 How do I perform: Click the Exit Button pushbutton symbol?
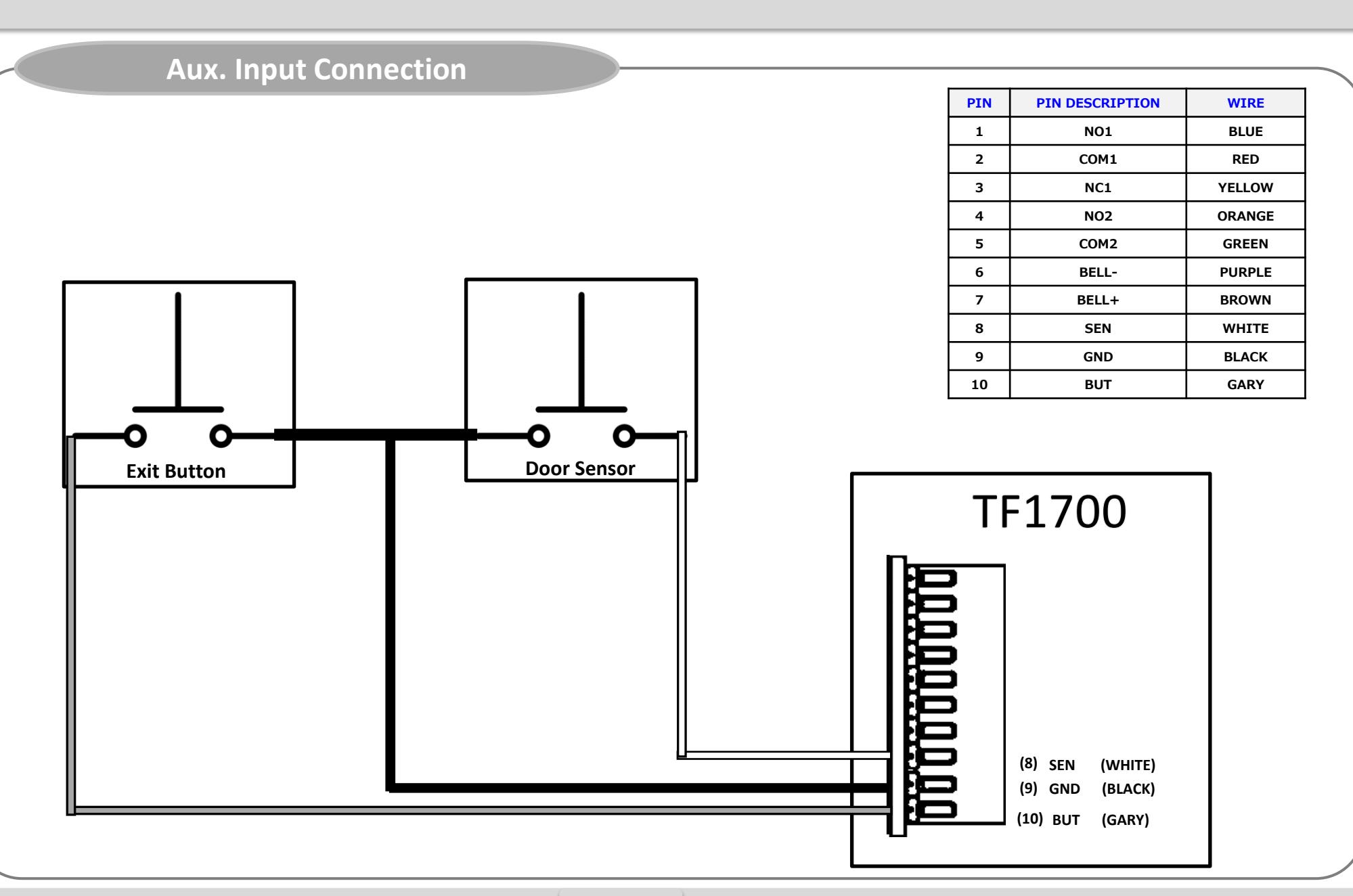[x=178, y=369]
